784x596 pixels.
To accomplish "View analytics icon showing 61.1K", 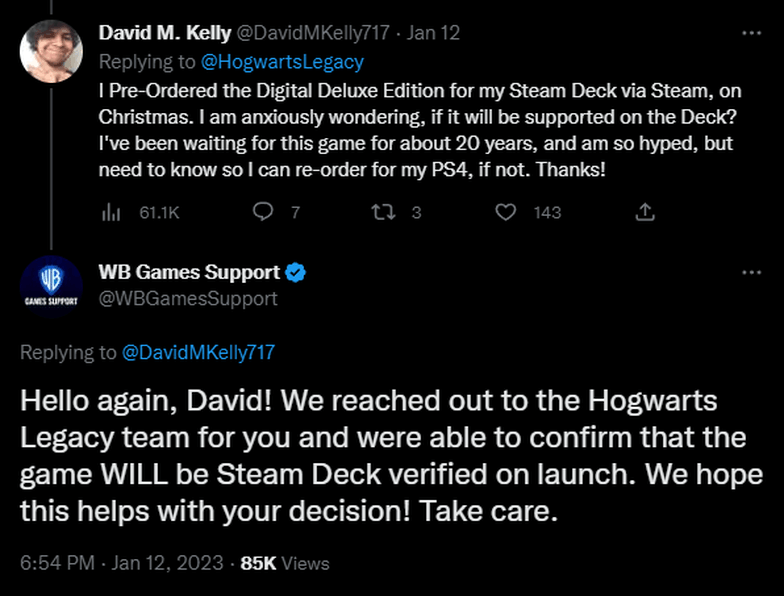I will (x=111, y=212).
